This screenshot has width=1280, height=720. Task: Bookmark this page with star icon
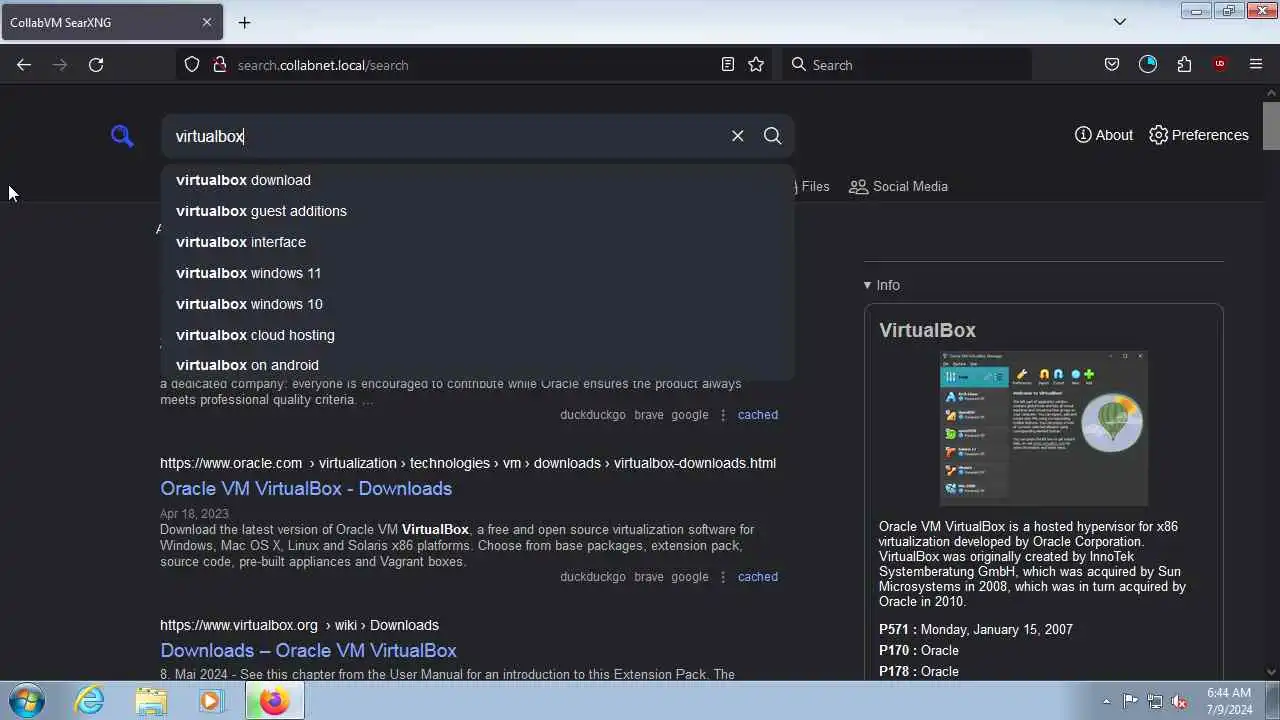tap(756, 65)
